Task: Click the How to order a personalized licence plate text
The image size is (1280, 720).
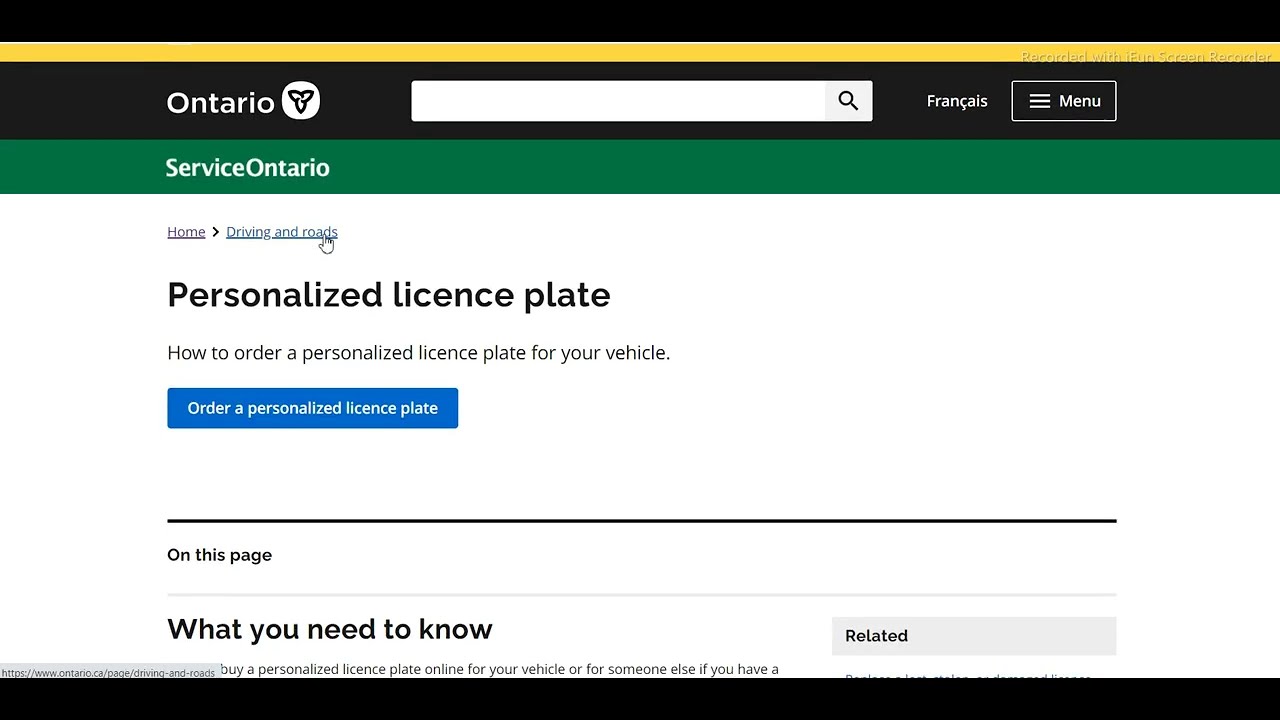Action: tap(419, 353)
